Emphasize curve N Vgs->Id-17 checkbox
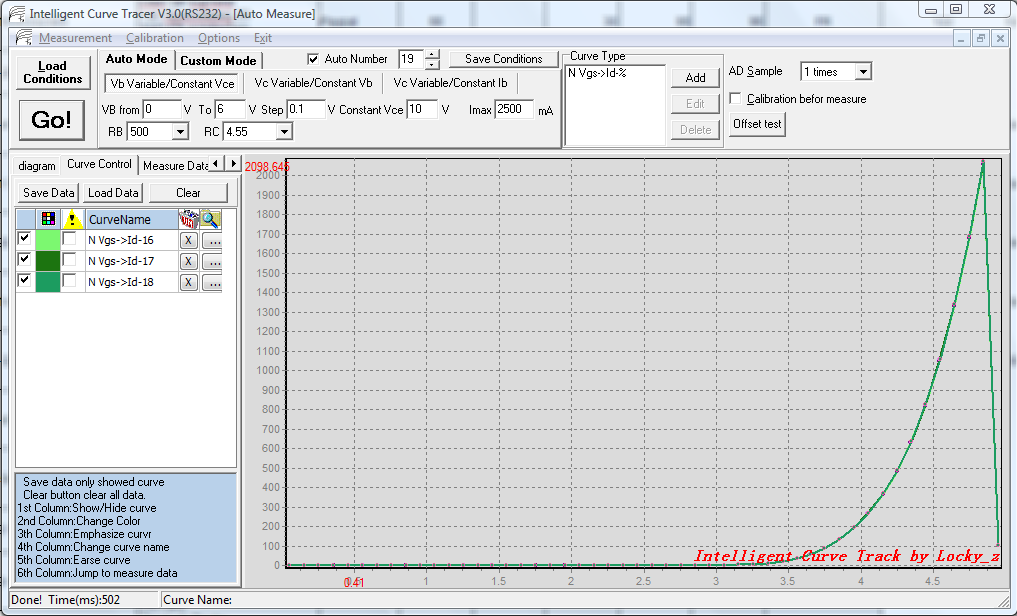Image resolution: width=1017 pixels, height=616 pixels. tap(69, 259)
